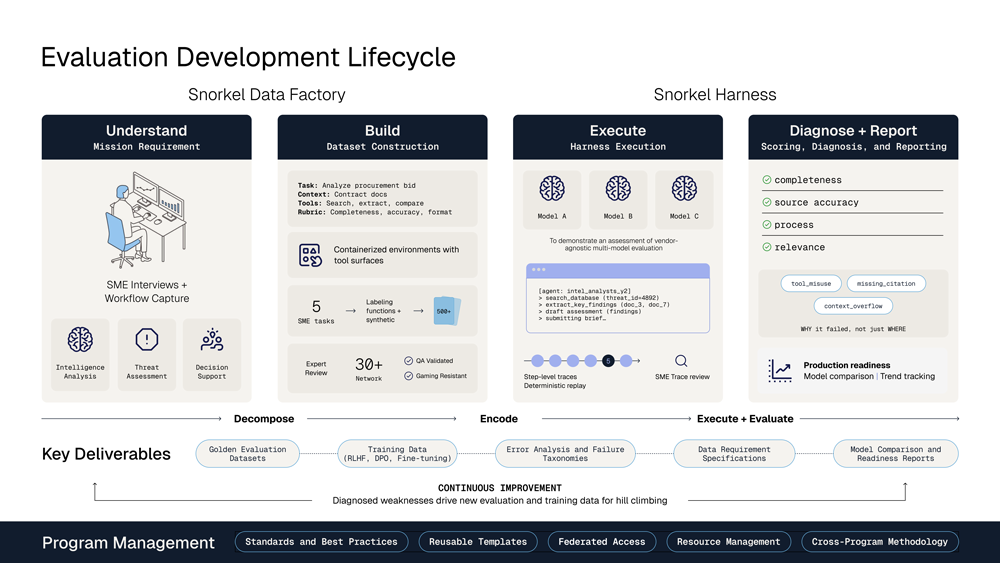Click the SME analyst at desk illustration

pos(146,219)
